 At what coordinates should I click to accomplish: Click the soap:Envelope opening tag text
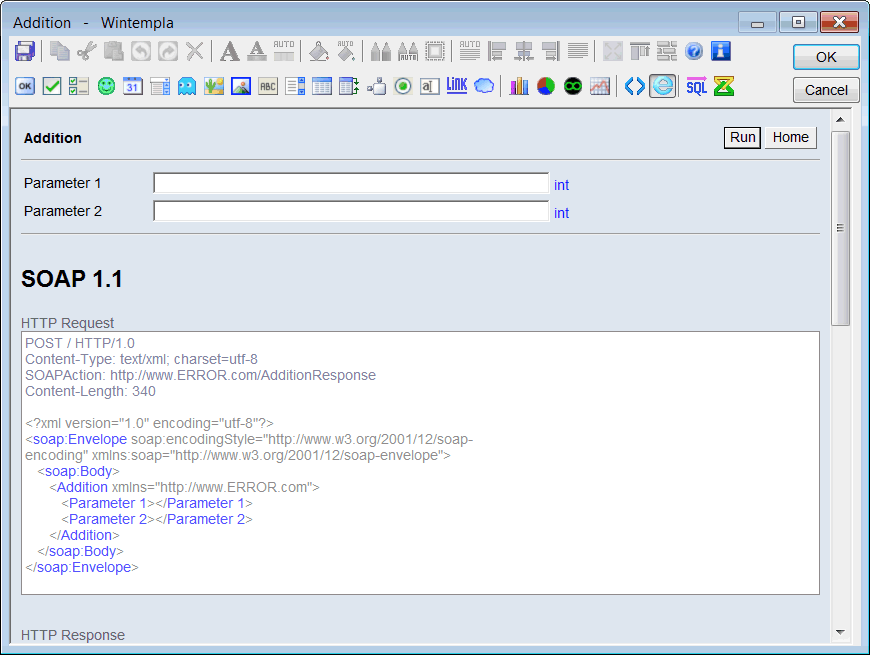(x=80, y=439)
